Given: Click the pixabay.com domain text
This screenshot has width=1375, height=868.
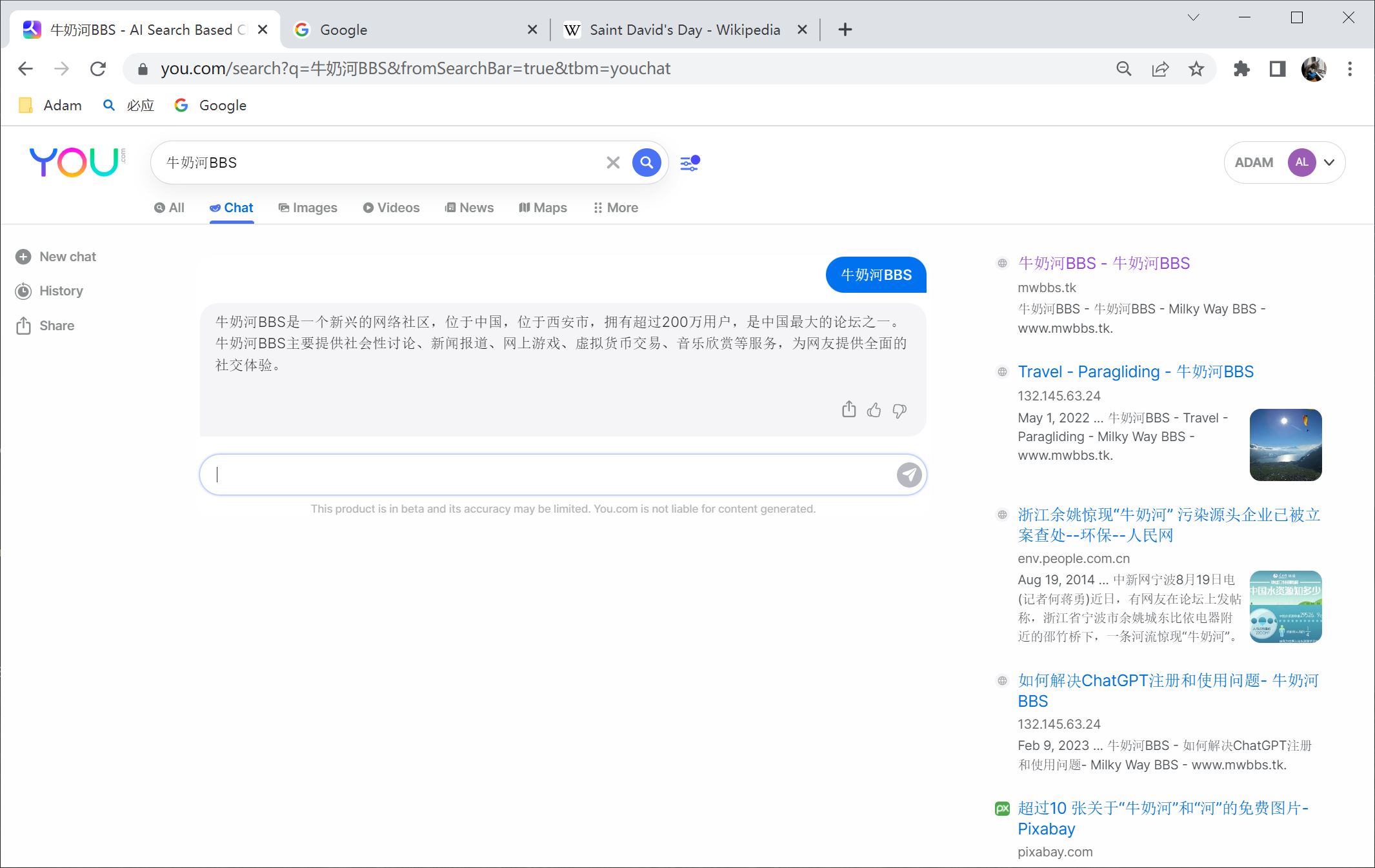Looking at the screenshot, I should tap(1055, 852).
